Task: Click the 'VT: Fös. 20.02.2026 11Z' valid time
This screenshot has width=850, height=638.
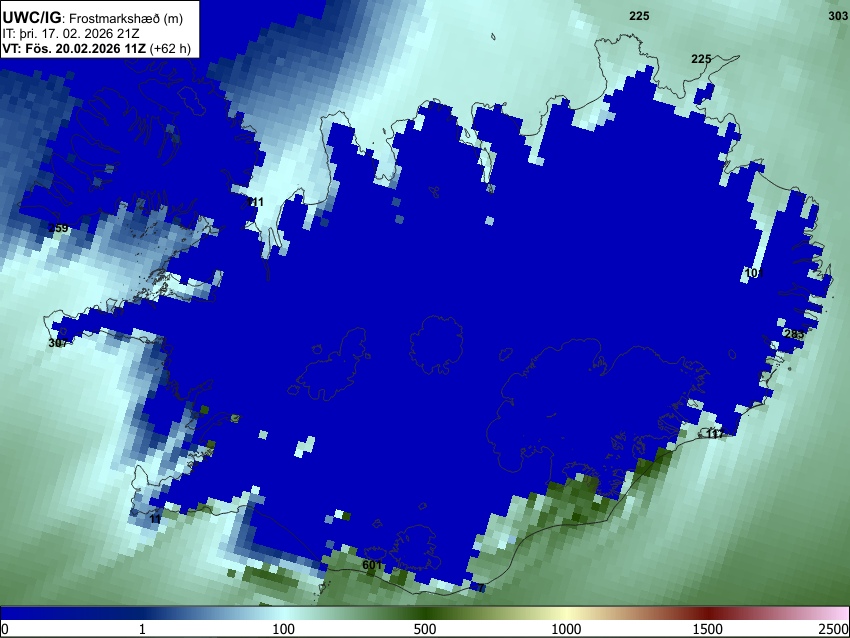Action: tap(74, 48)
